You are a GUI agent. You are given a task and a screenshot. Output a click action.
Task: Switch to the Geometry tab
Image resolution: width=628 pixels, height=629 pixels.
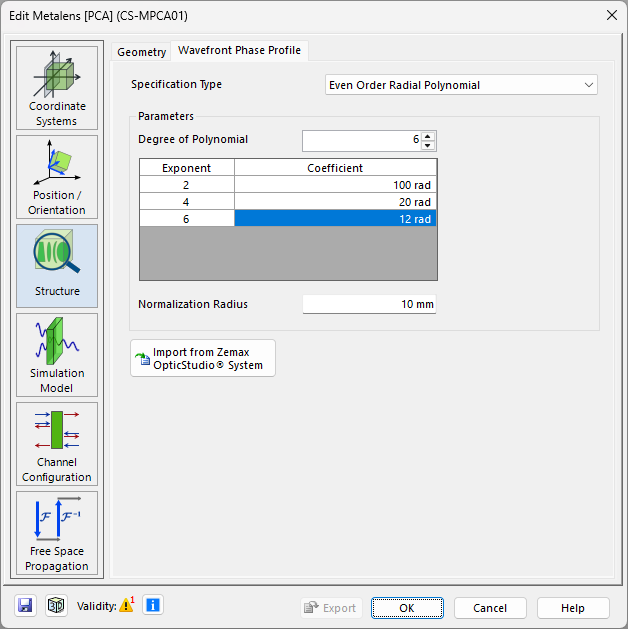click(x=142, y=52)
